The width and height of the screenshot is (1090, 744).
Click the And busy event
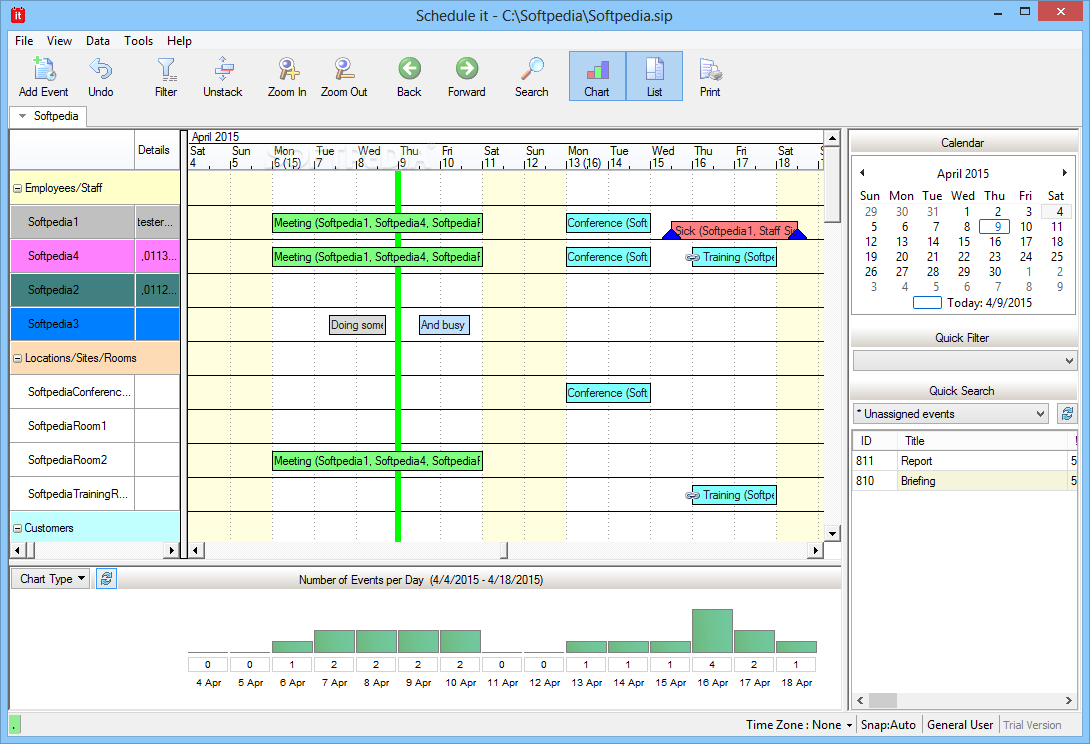pyautogui.click(x=444, y=325)
